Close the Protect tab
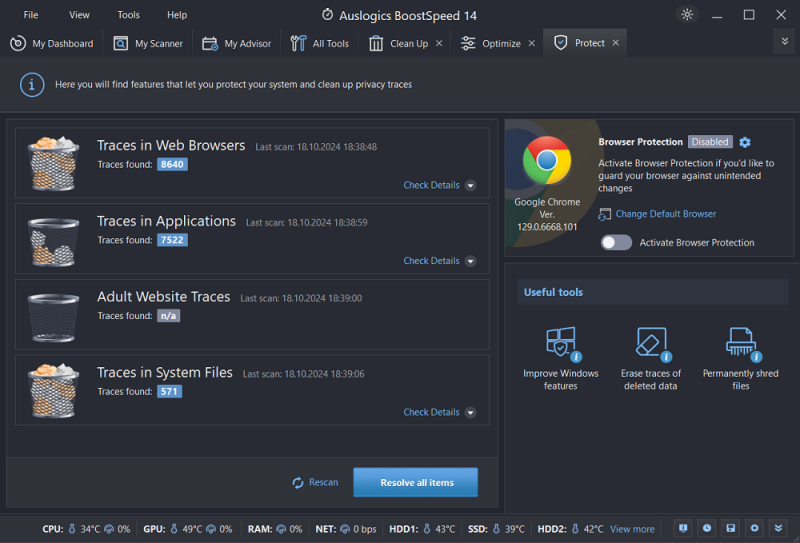The image size is (800, 543). [616, 43]
